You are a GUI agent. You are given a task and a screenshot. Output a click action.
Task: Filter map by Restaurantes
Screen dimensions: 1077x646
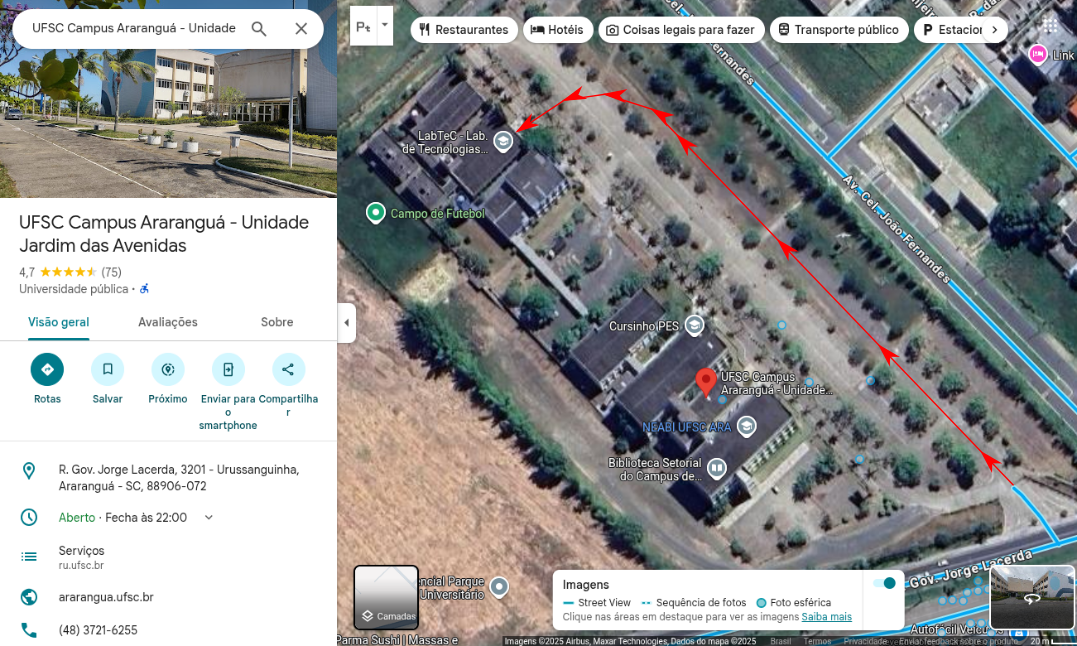(x=464, y=30)
